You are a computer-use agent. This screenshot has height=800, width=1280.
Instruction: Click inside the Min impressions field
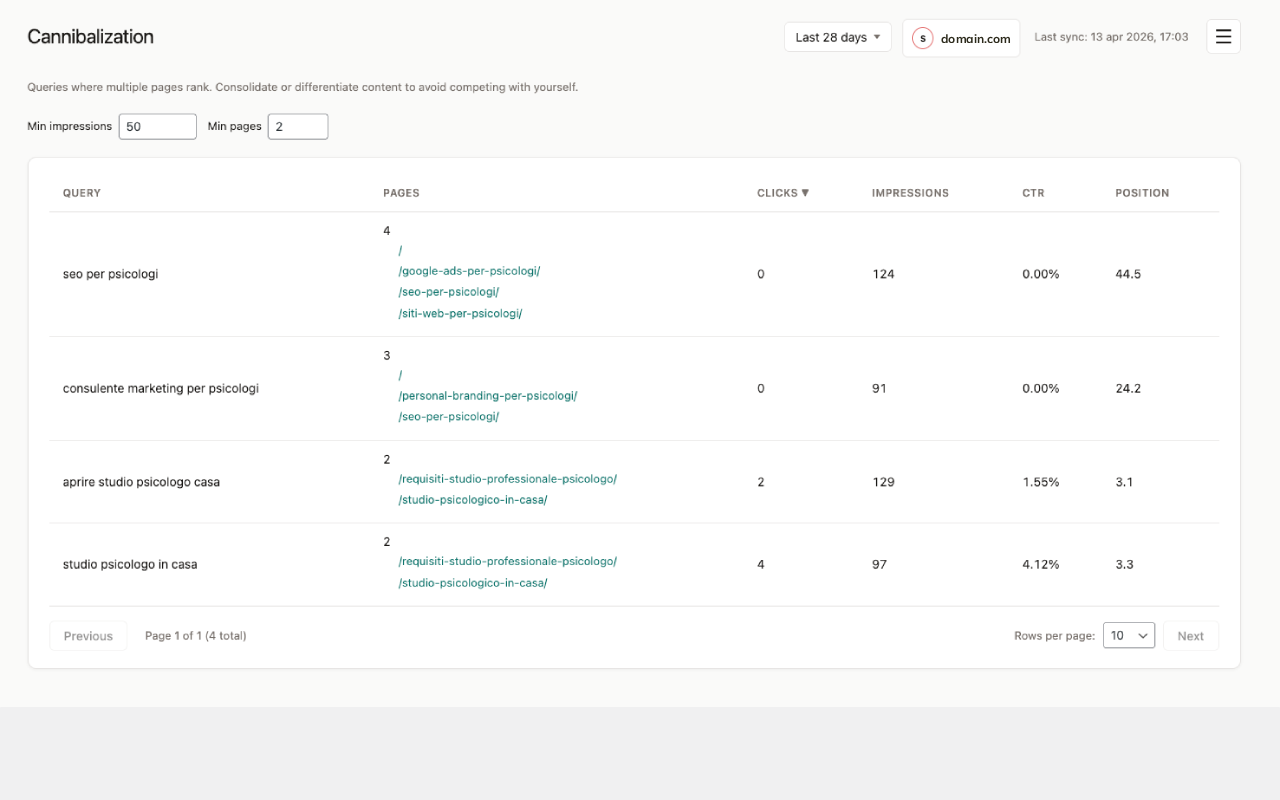(x=157, y=126)
